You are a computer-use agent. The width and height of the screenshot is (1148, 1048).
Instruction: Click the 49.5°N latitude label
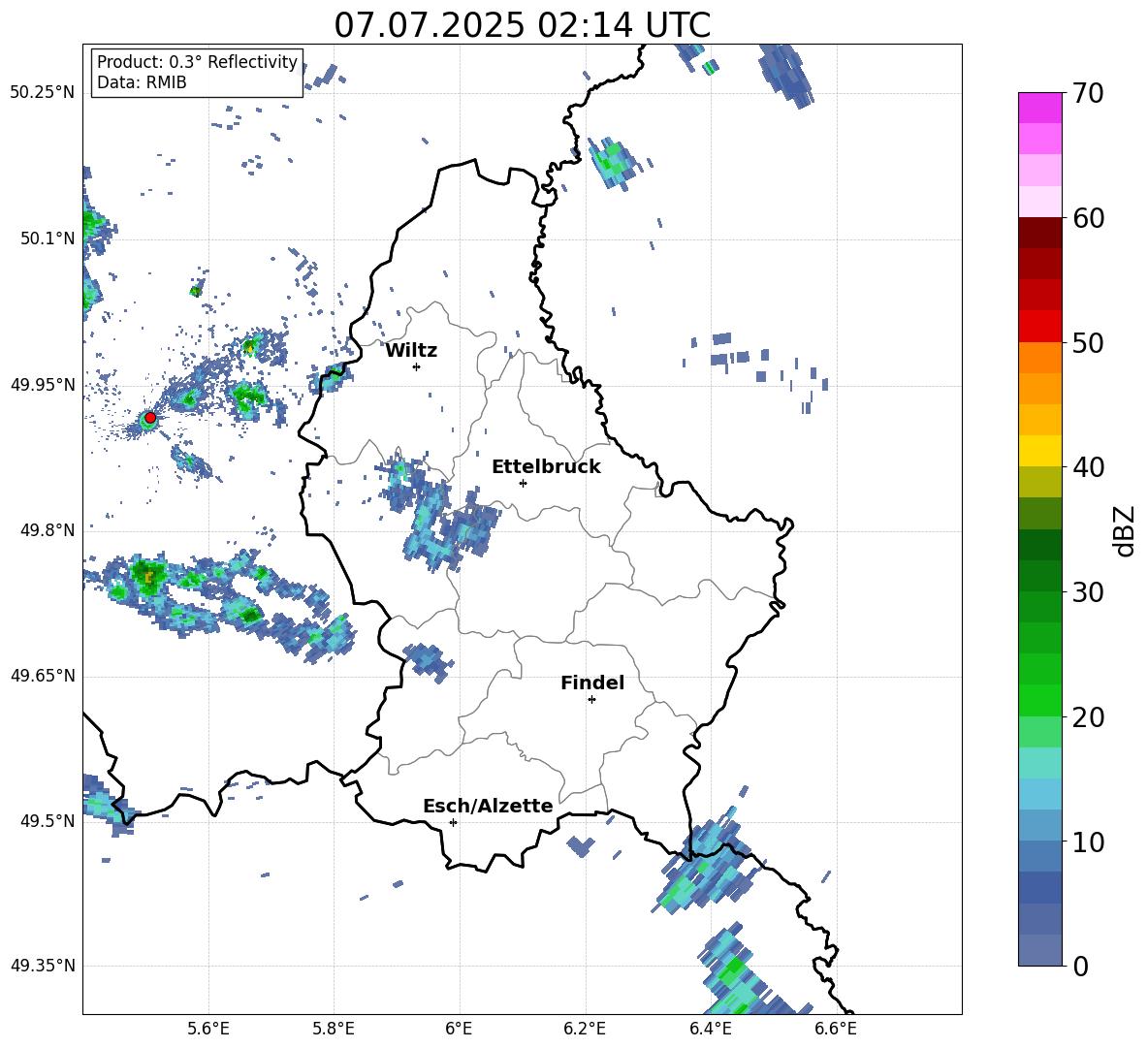48,821
